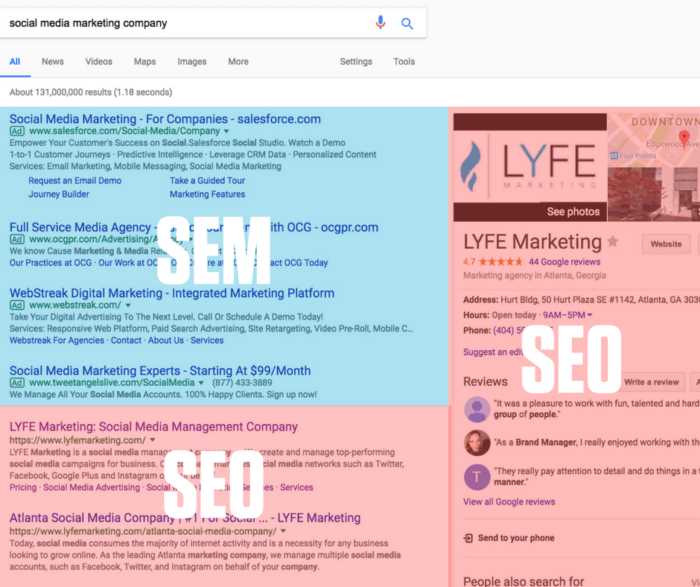Click the red map pin marker
Image resolution: width=700 pixels, height=587 pixels.
tap(684, 137)
